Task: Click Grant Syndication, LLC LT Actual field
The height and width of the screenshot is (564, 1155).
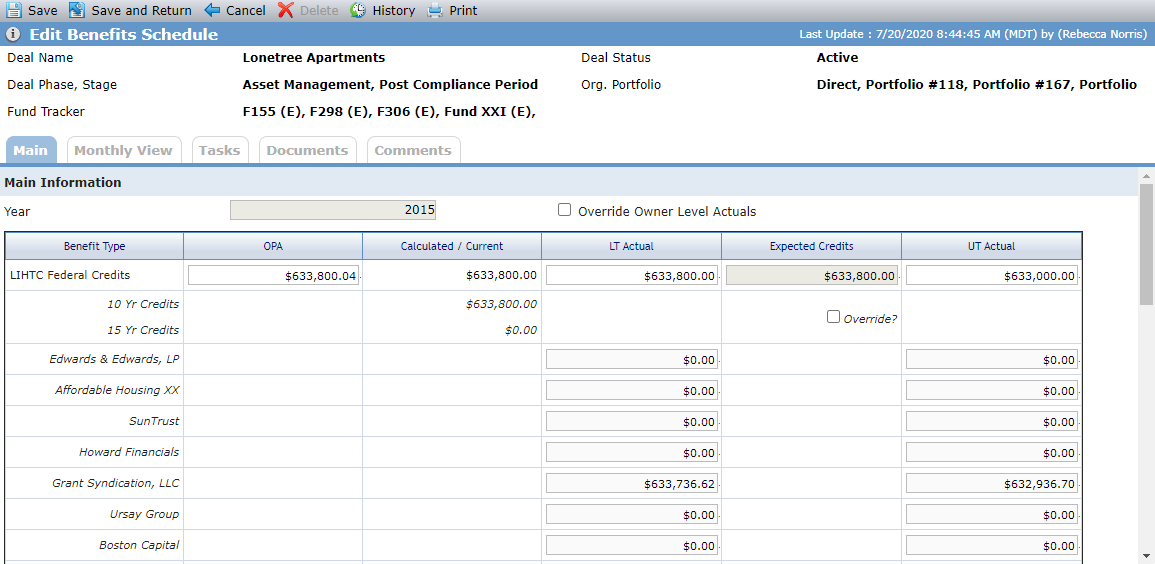Action: click(632, 483)
